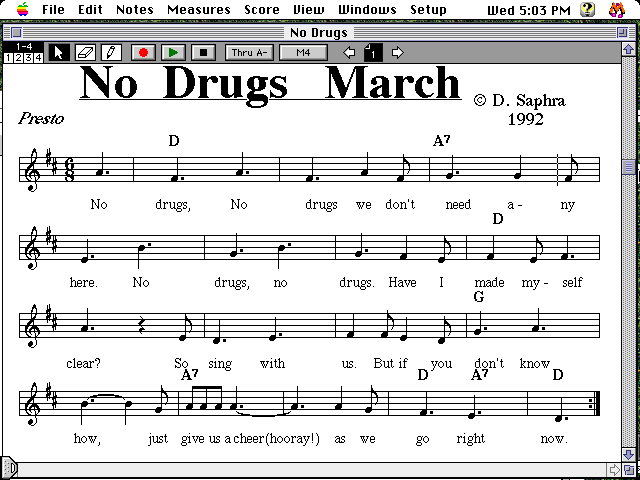Toggle voice 3 in the voice selector

click(28, 58)
